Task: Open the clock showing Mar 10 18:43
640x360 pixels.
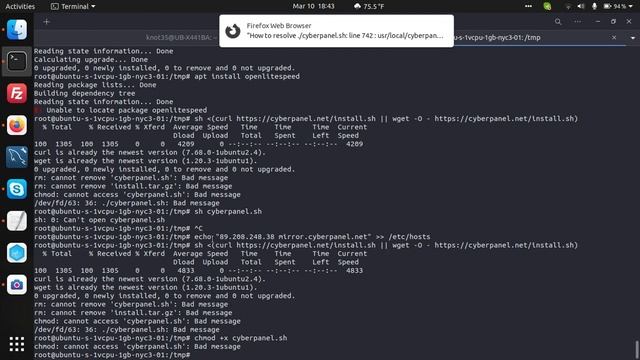Action: (313, 6)
